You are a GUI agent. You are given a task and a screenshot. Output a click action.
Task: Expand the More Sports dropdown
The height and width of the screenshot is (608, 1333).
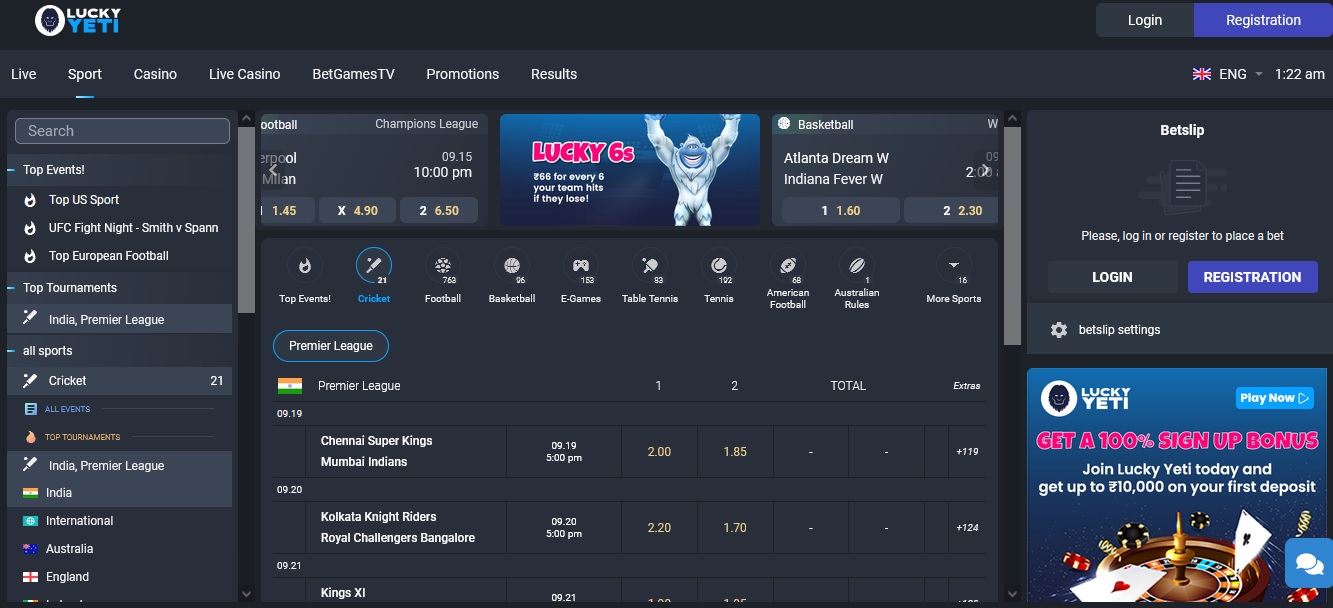pos(953,276)
